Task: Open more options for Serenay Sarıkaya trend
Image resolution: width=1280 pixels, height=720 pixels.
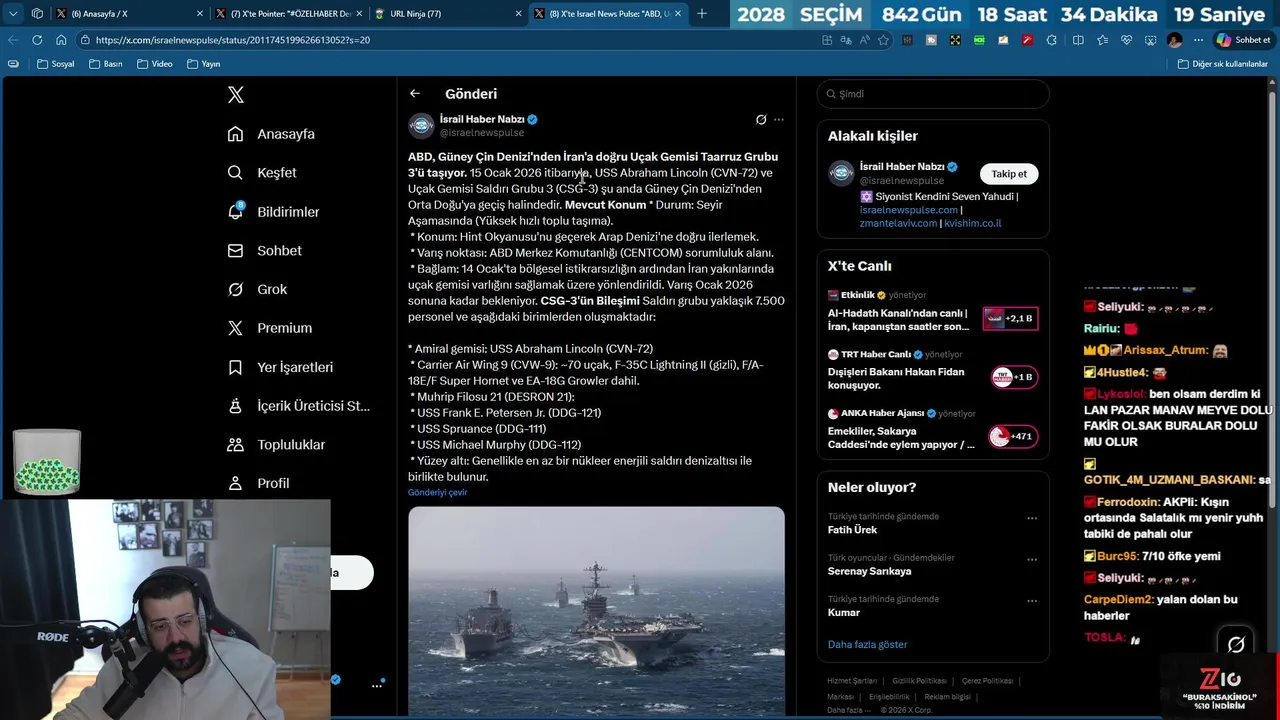Action: tap(1032, 560)
